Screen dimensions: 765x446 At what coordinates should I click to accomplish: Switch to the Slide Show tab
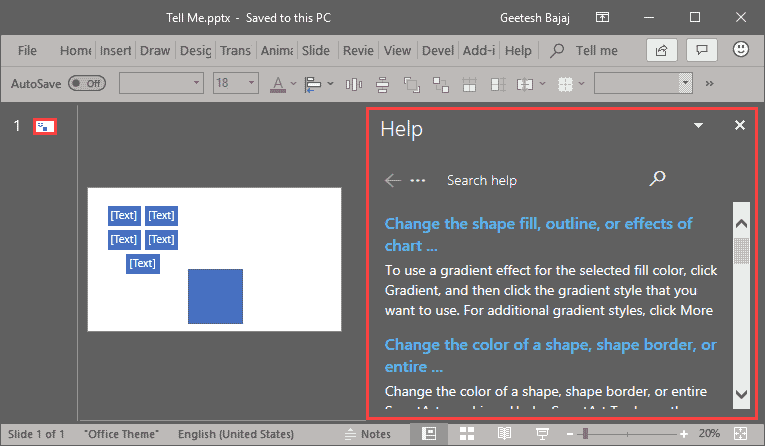316,50
